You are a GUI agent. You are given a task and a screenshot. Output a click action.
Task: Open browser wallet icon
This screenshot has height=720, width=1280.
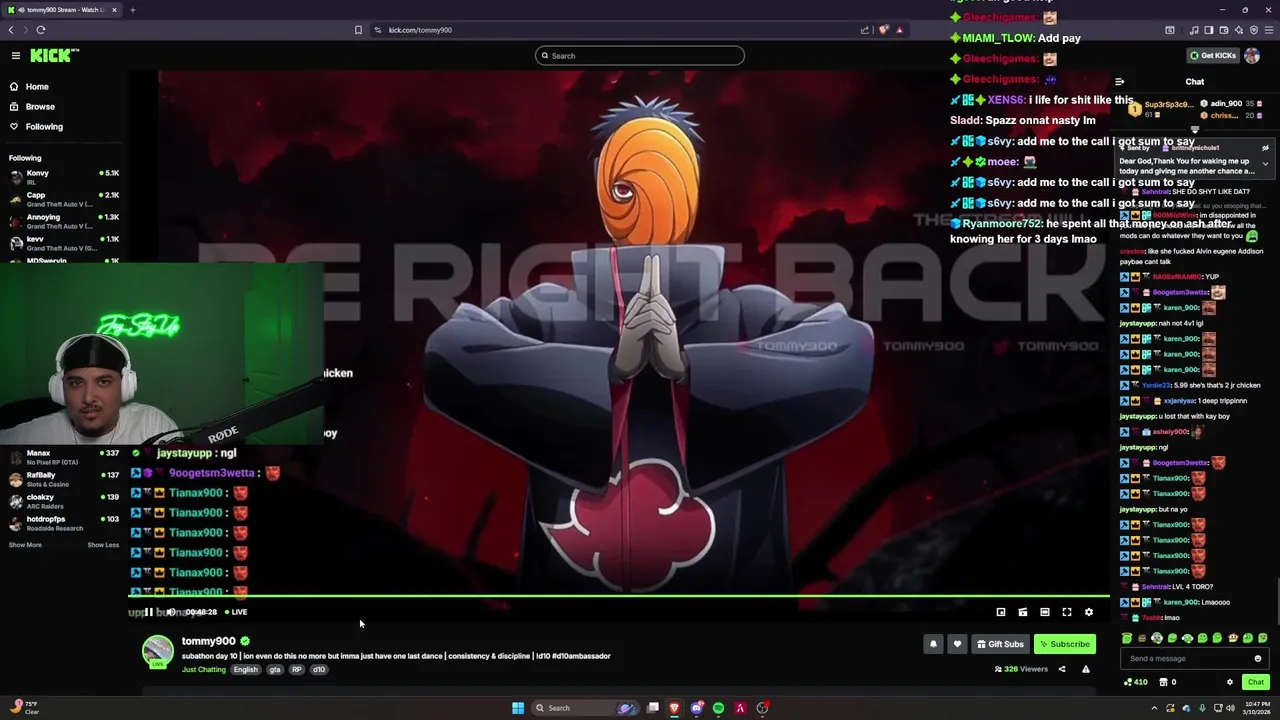pyautogui.click(x=1224, y=30)
